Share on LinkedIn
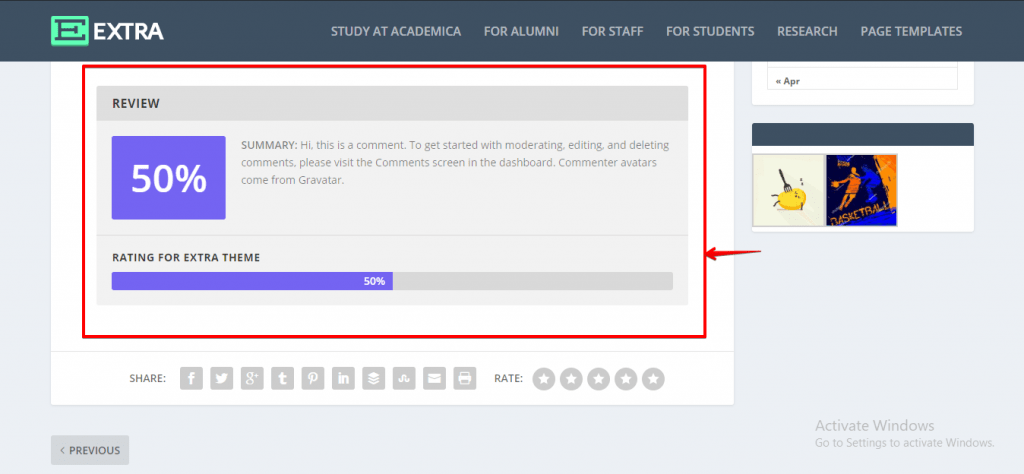 point(343,378)
